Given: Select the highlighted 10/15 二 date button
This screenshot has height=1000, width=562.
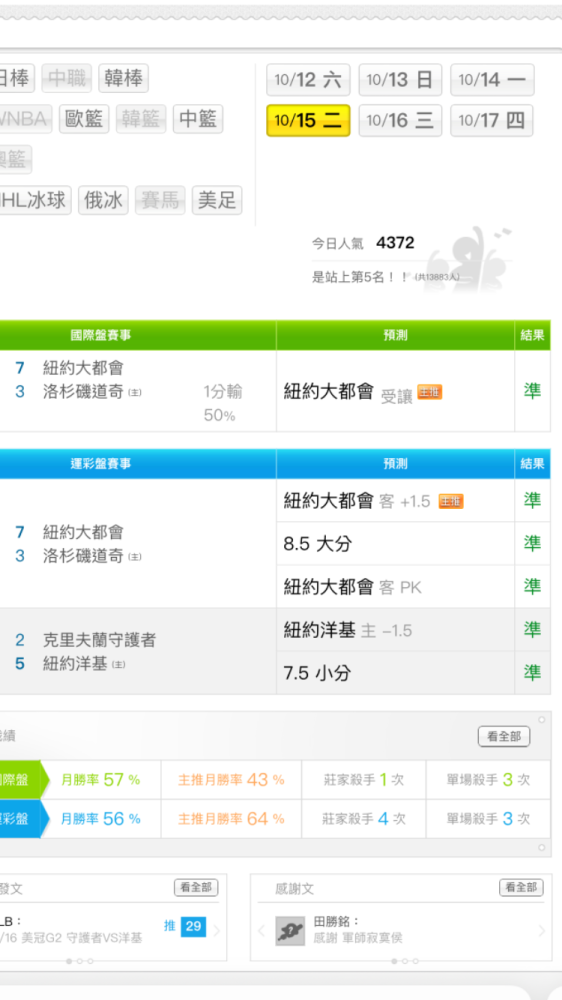Looking at the screenshot, I should (x=308, y=121).
